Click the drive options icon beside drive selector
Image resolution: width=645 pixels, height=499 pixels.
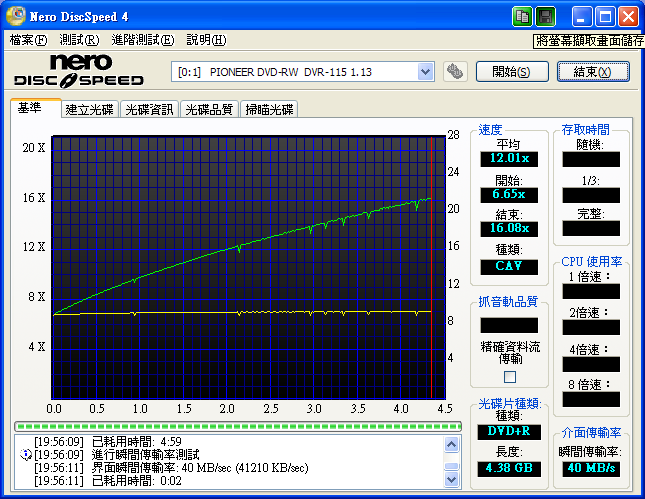pyautogui.click(x=454, y=72)
